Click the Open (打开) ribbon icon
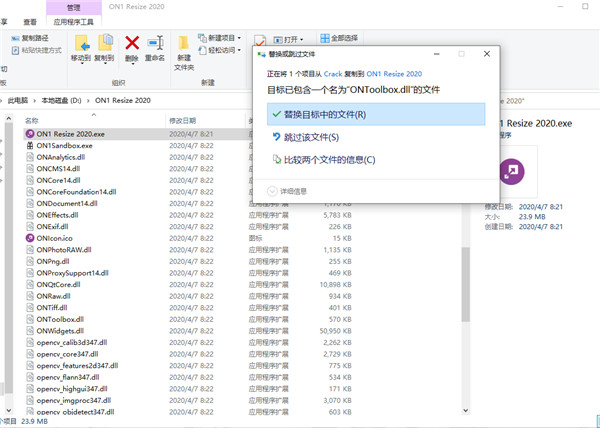The width and height of the screenshot is (600, 428). (x=278, y=39)
